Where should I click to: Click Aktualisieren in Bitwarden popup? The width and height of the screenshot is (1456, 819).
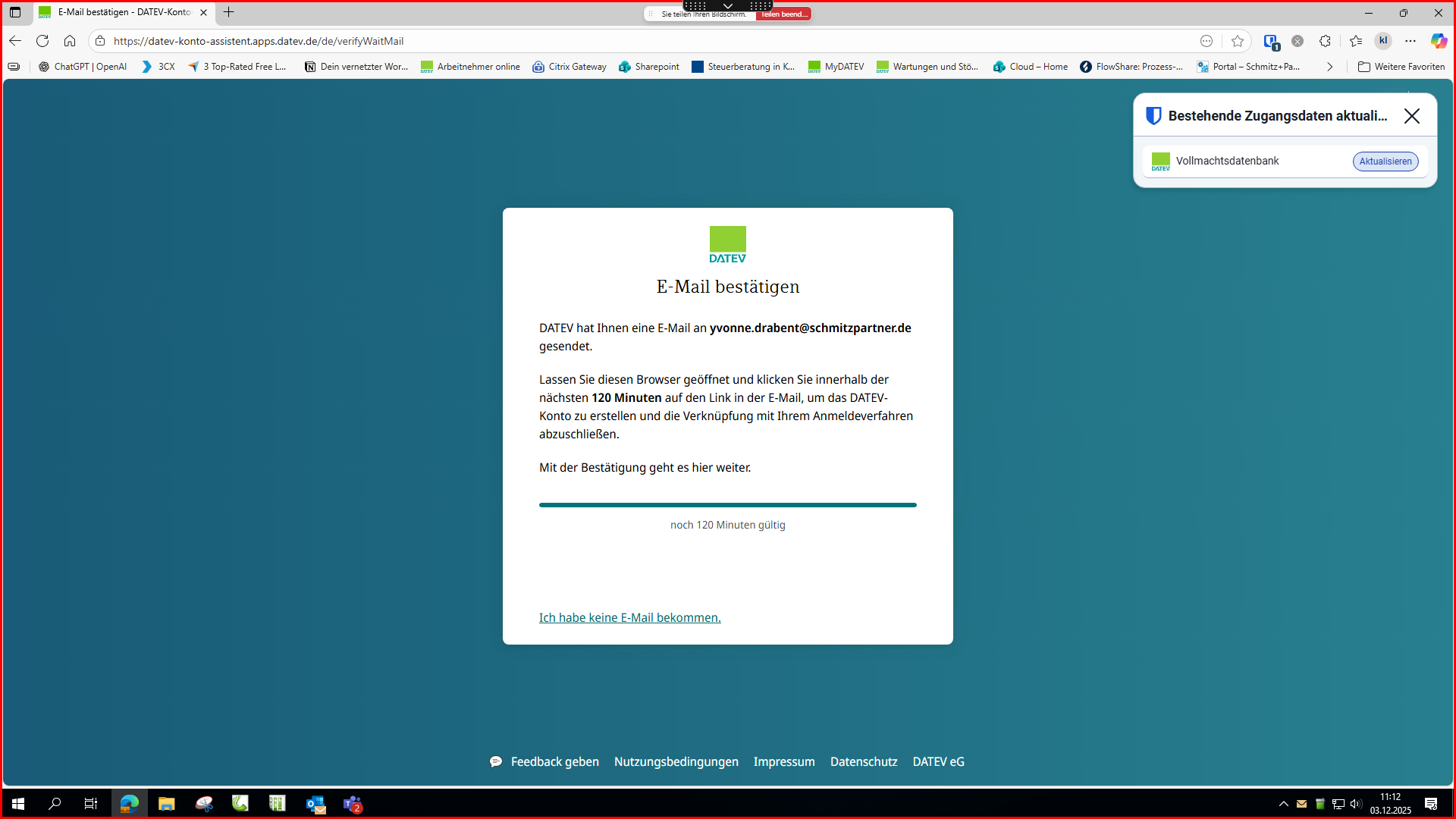coord(1385,161)
